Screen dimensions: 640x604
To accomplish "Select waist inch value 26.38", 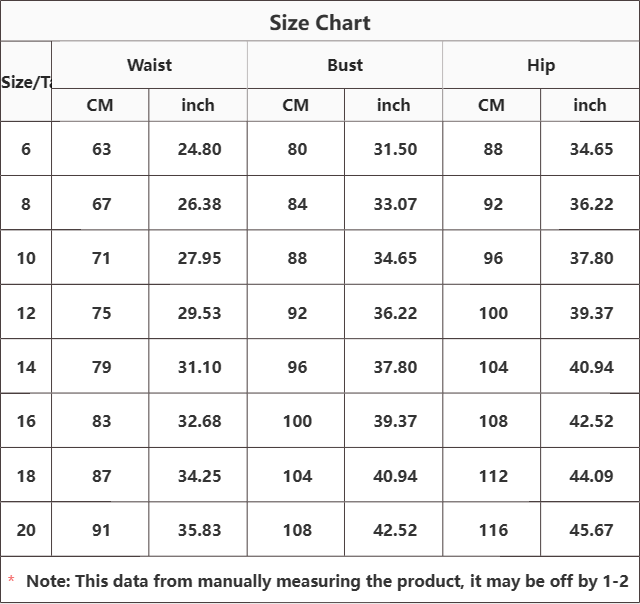I will tap(199, 204).
